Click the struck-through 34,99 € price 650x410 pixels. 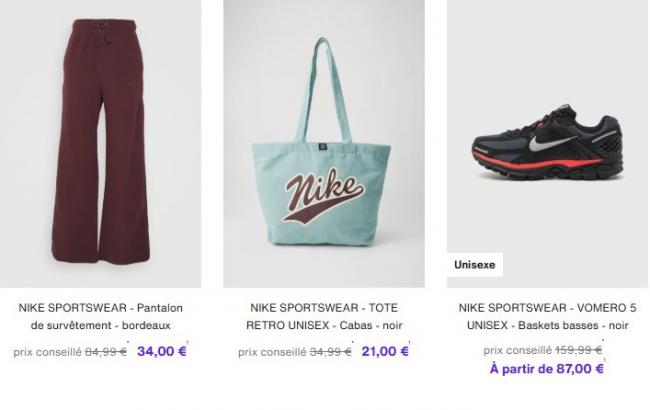point(331,351)
